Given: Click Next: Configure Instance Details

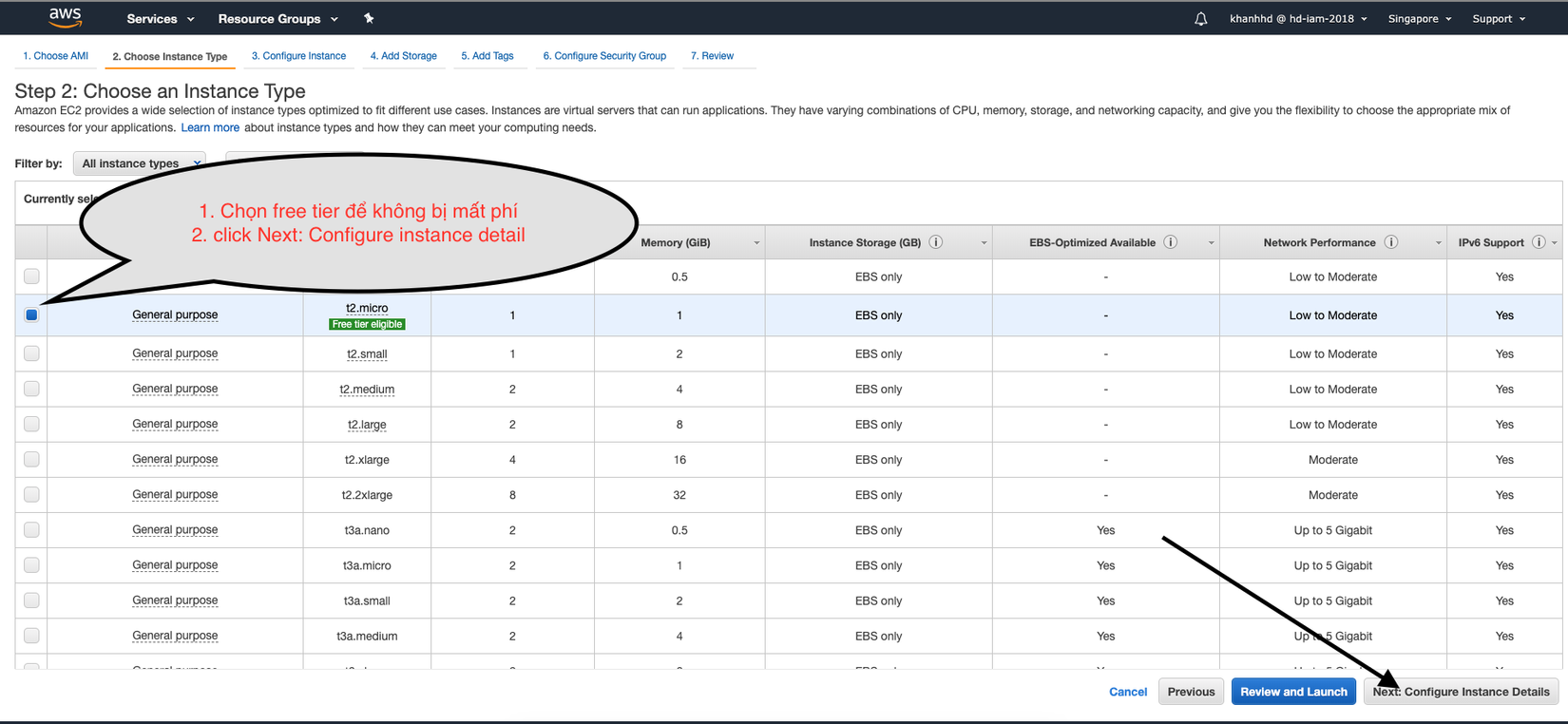Looking at the screenshot, I should [1461, 692].
